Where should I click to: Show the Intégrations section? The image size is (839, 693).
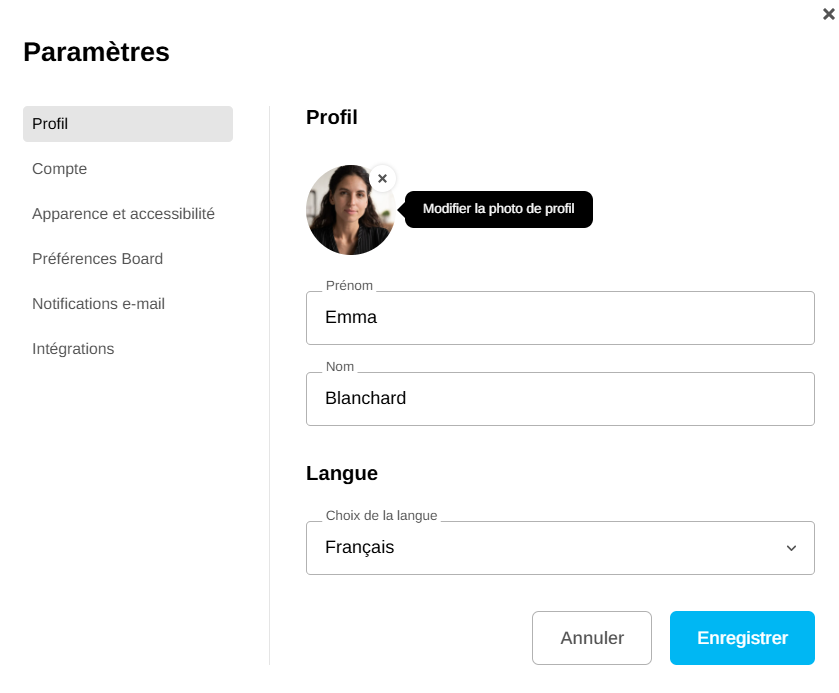[73, 349]
